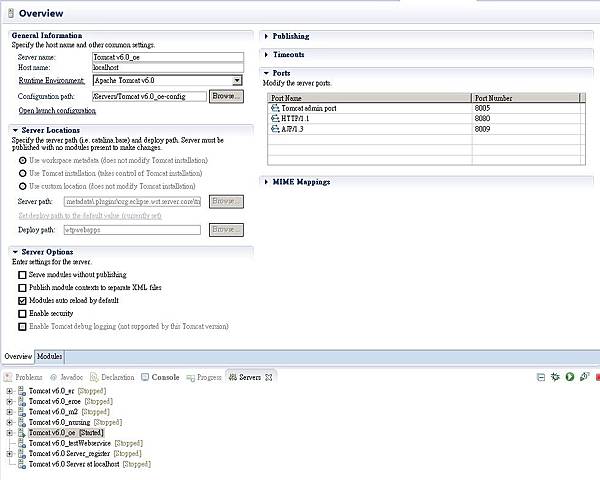The width and height of the screenshot is (600, 480).
Task: Expand the Publishing section
Action: click(266, 36)
